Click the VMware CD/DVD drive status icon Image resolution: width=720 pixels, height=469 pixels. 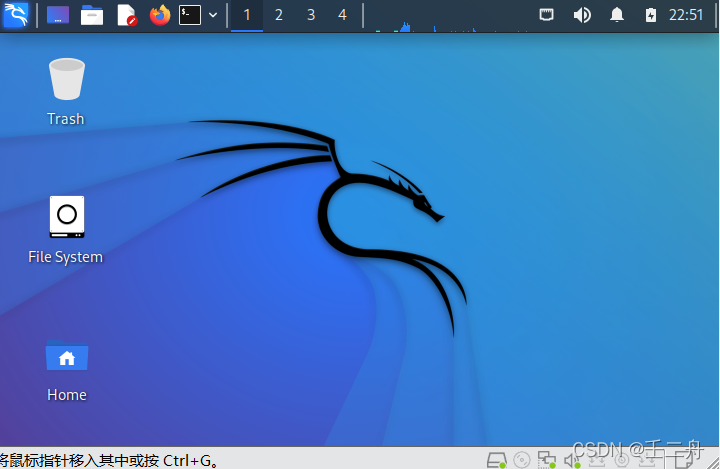click(522, 460)
